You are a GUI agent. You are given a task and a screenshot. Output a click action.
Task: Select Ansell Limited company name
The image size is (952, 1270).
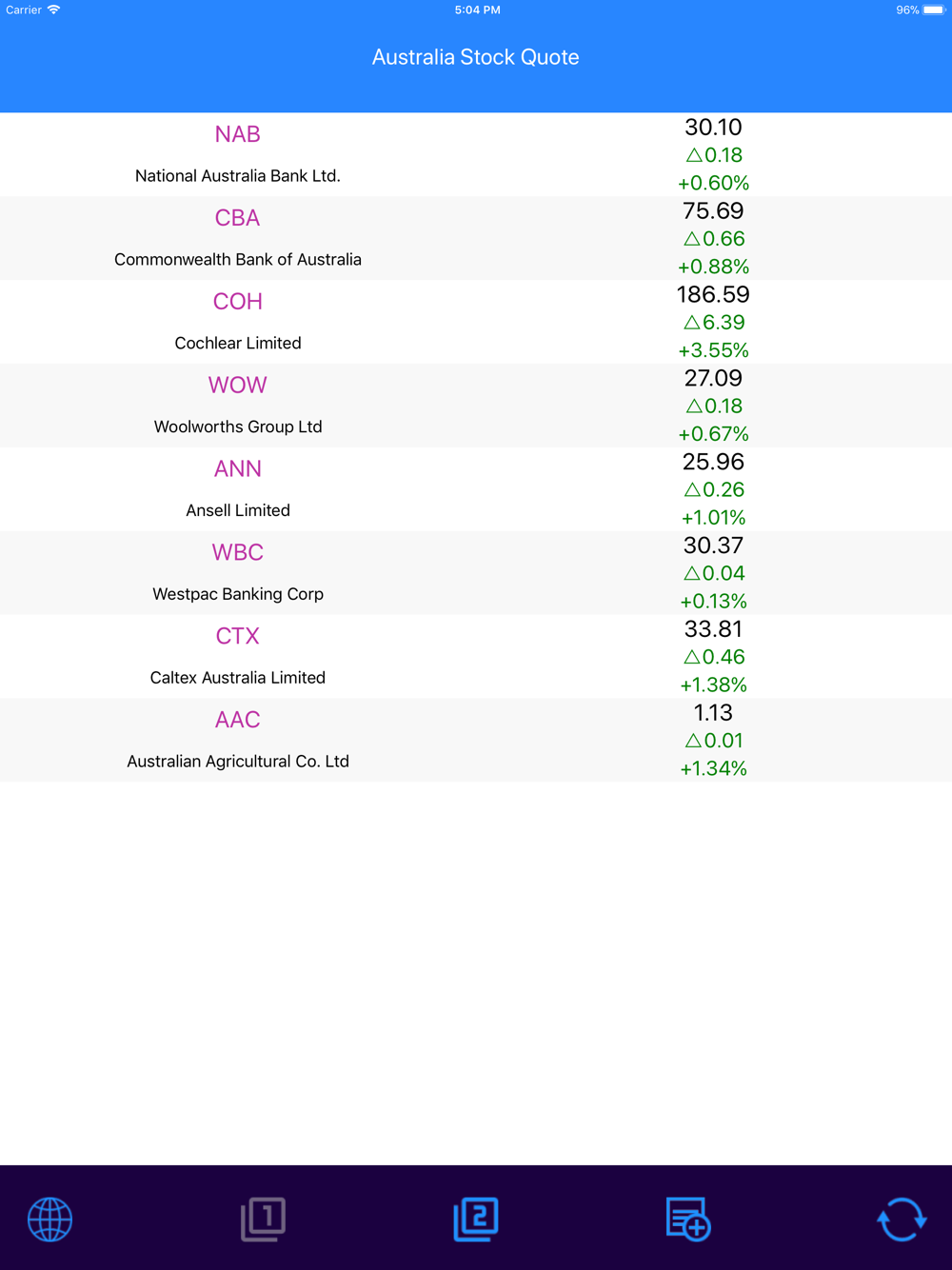pos(238,510)
